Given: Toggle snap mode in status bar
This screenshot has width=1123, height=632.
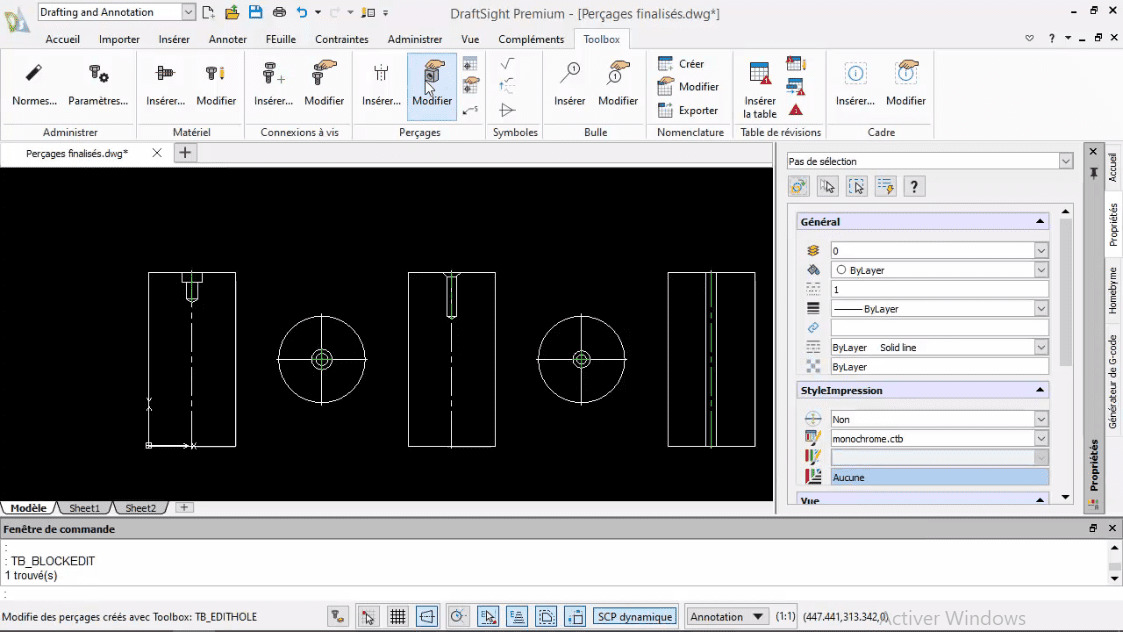Looking at the screenshot, I should click(x=367, y=616).
